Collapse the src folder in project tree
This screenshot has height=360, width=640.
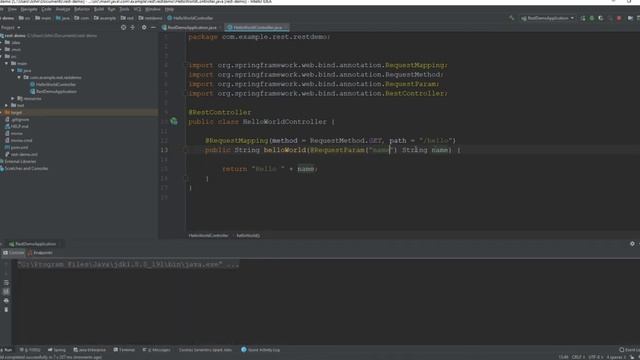(1, 56)
